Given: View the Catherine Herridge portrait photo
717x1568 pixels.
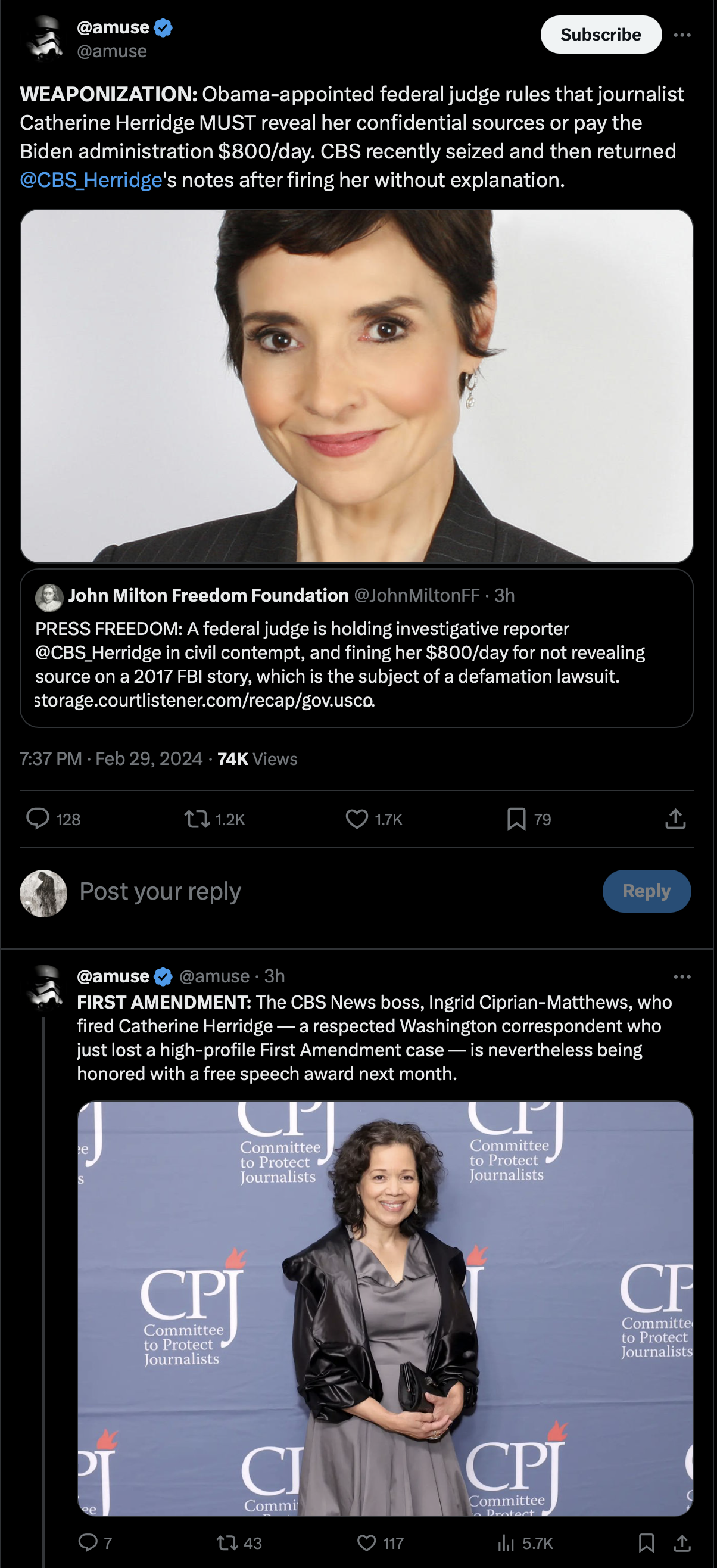Looking at the screenshot, I should pyautogui.click(x=357, y=386).
